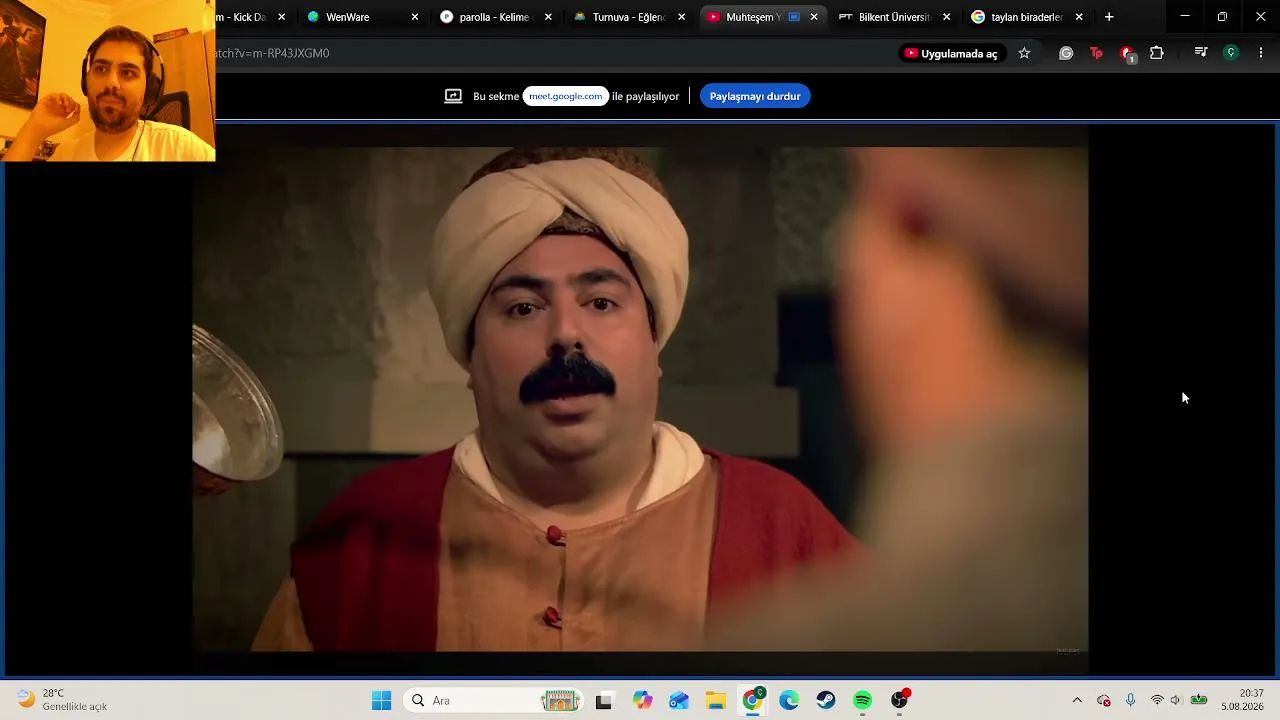The height and width of the screenshot is (720, 1280).
Task: Click the OneDrive error tray icon
Action: coord(1104,700)
